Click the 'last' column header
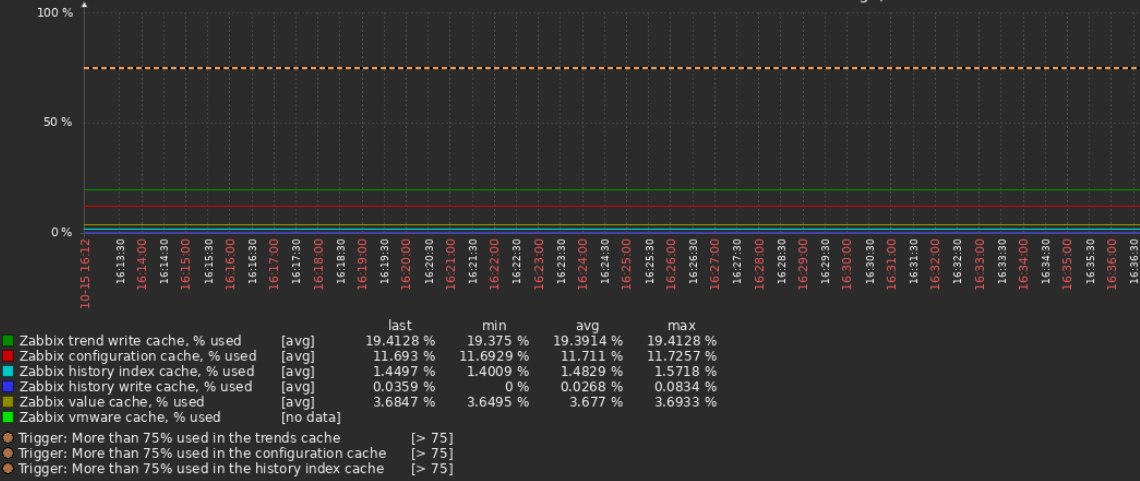 pyautogui.click(x=400, y=326)
